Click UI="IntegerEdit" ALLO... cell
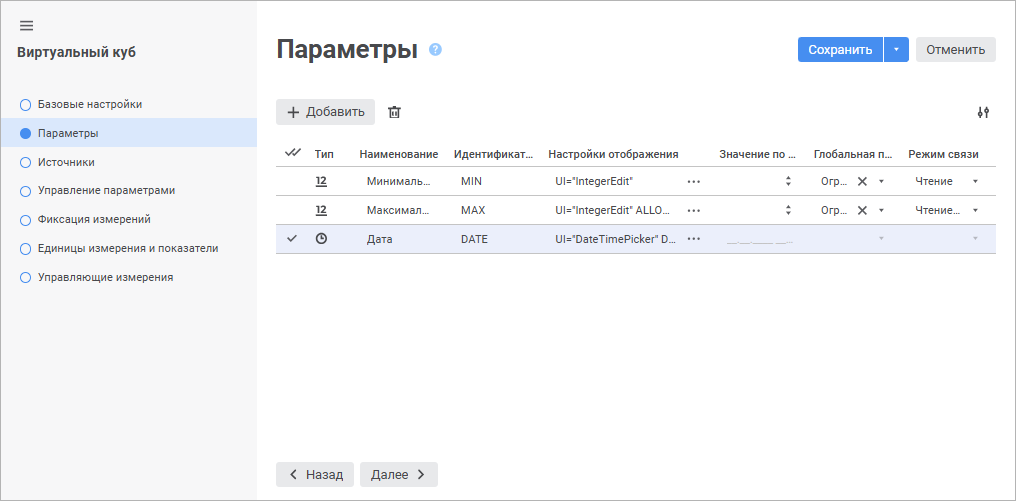Viewport: 1016px width, 501px height. coord(612,210)
